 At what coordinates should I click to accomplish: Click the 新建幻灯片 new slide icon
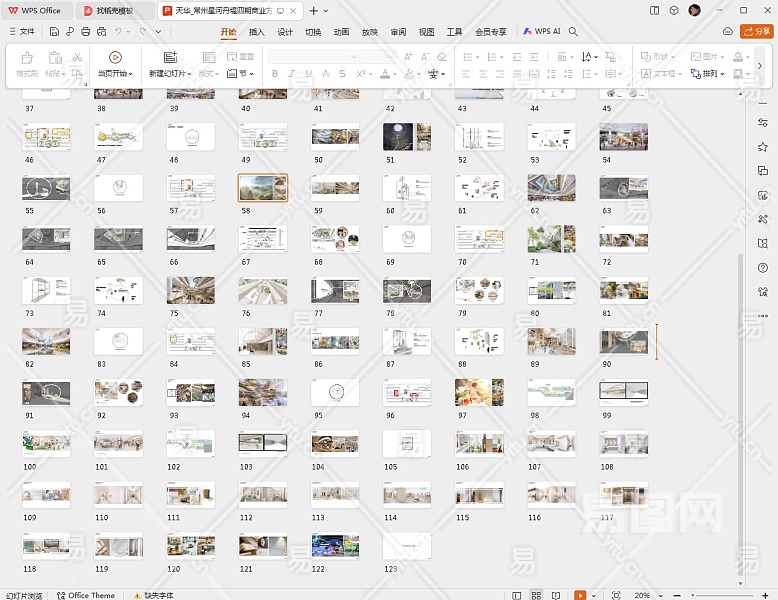(x=170, y=58)
